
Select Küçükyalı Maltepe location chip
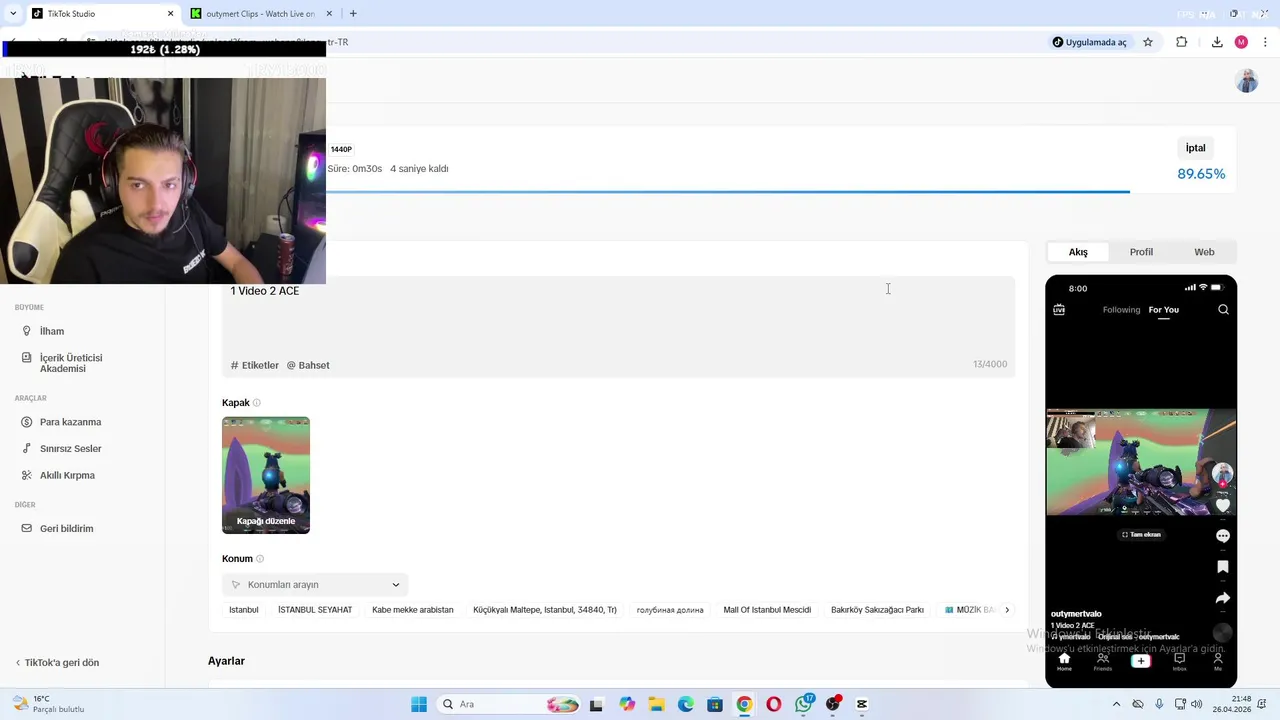tap(545, 610)
